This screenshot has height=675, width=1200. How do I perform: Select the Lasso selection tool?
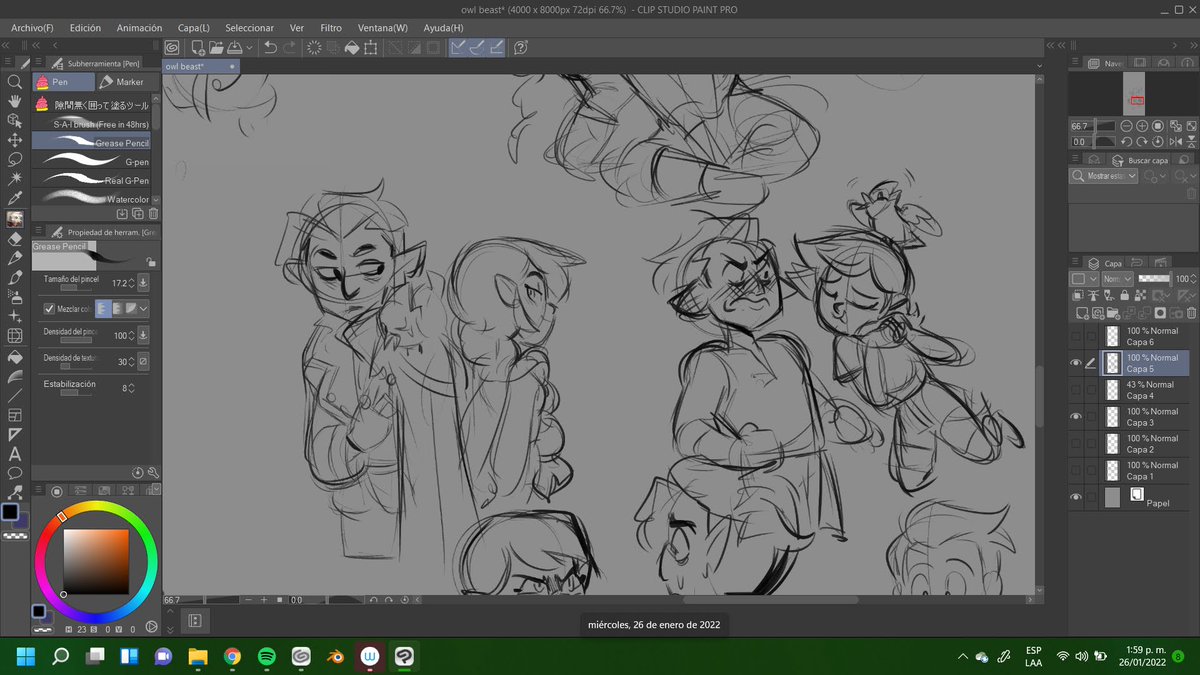[14, 160]
